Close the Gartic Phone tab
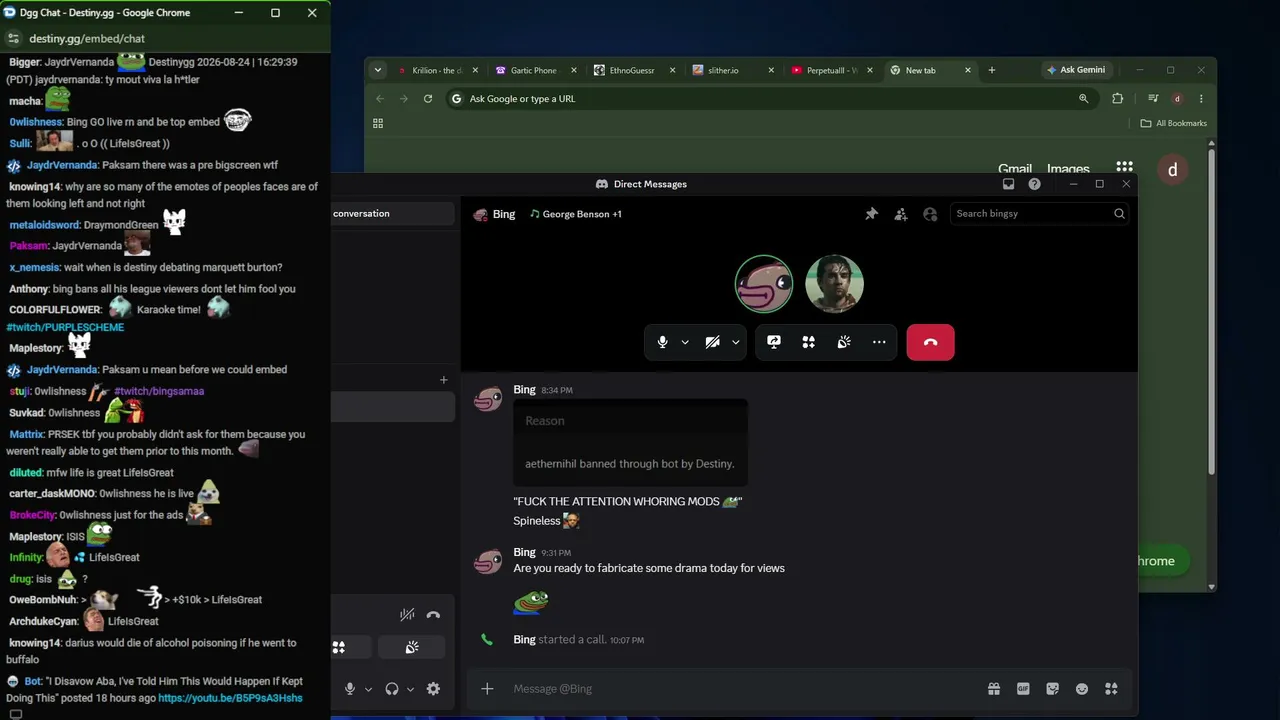This screenshot has height=720, width=1280. pos(574,70)
